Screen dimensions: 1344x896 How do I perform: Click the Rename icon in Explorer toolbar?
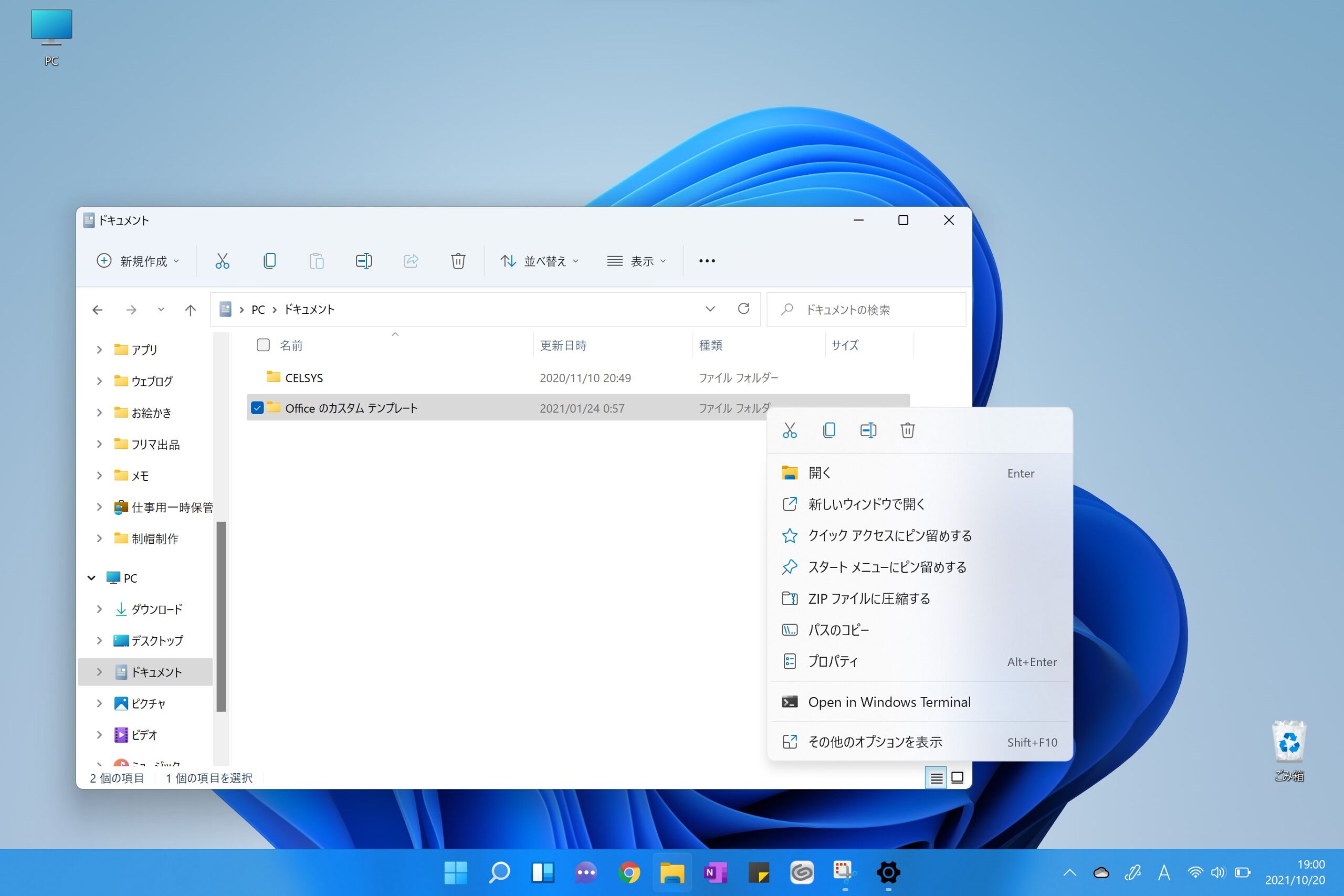point(363,261)
